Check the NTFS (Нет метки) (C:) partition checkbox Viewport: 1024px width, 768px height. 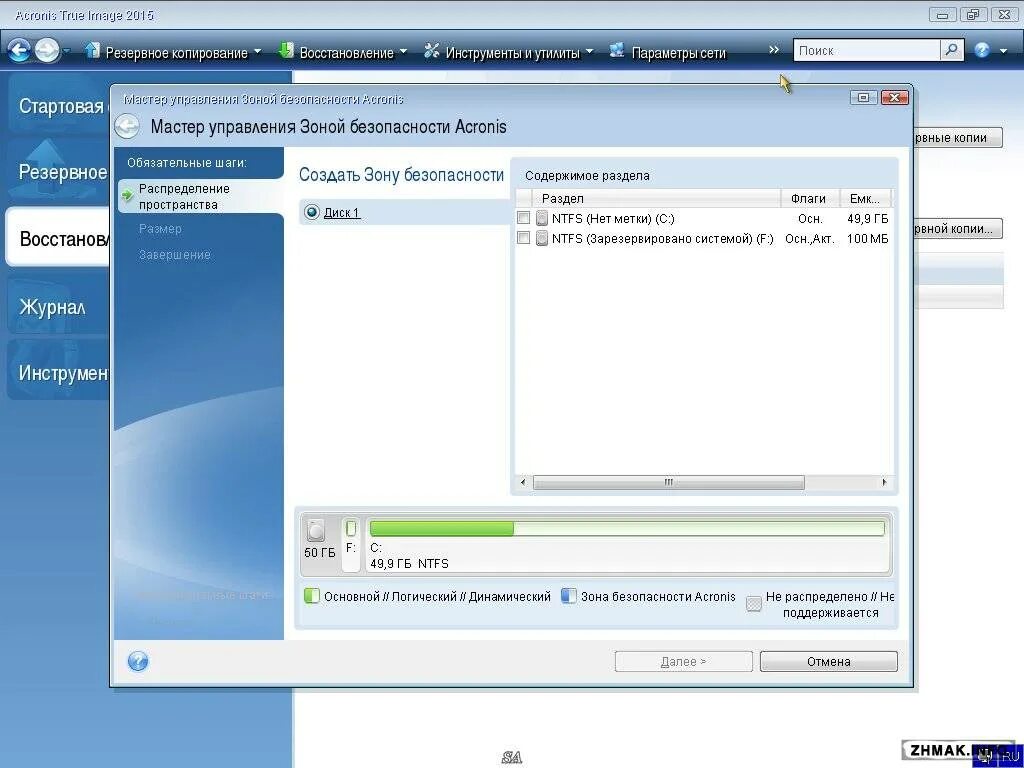(523, 217)
